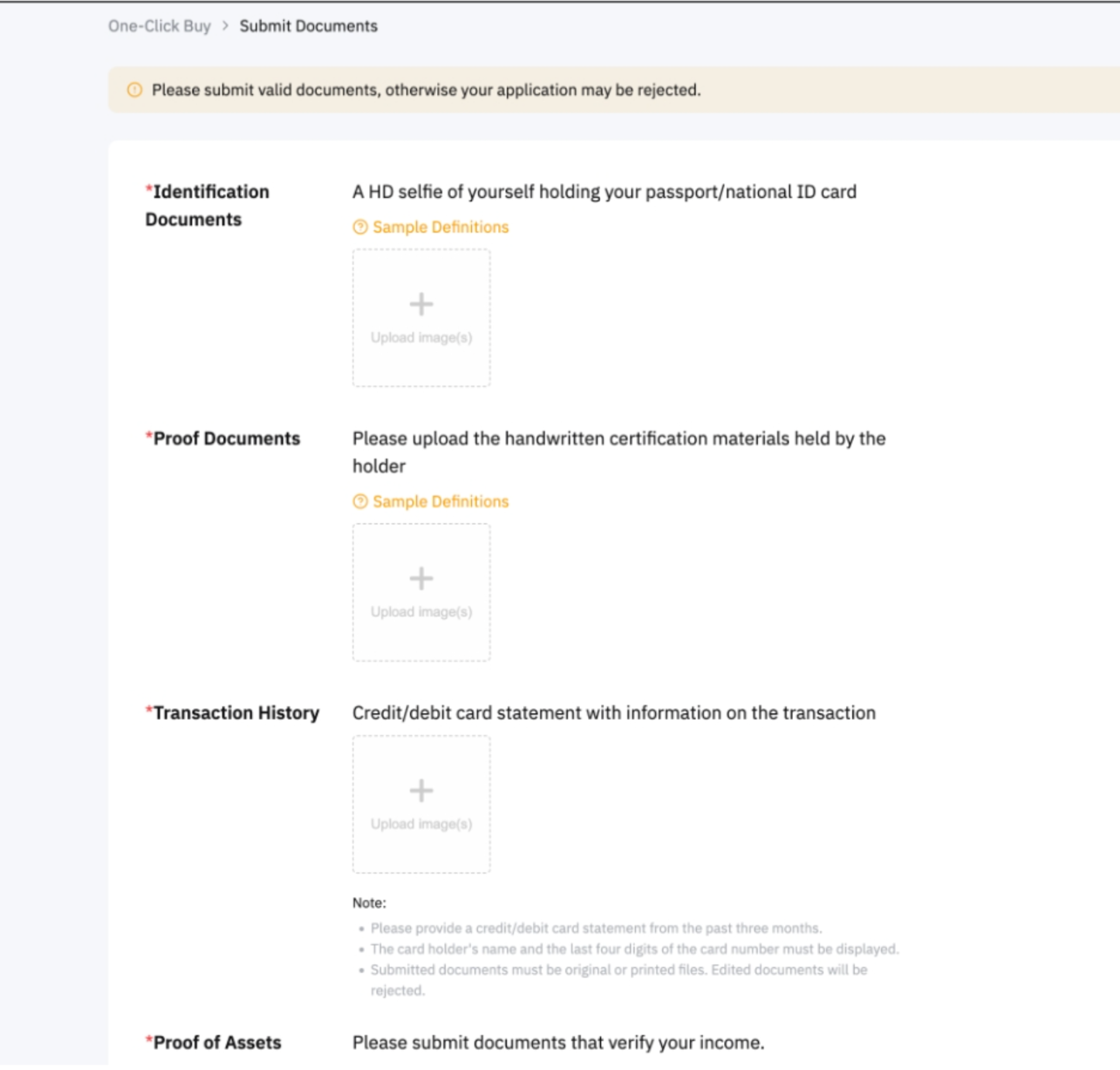Click "Upload image(s)" text in handwritten certification box
The image size is (1120, 1070).
(421, 612)
